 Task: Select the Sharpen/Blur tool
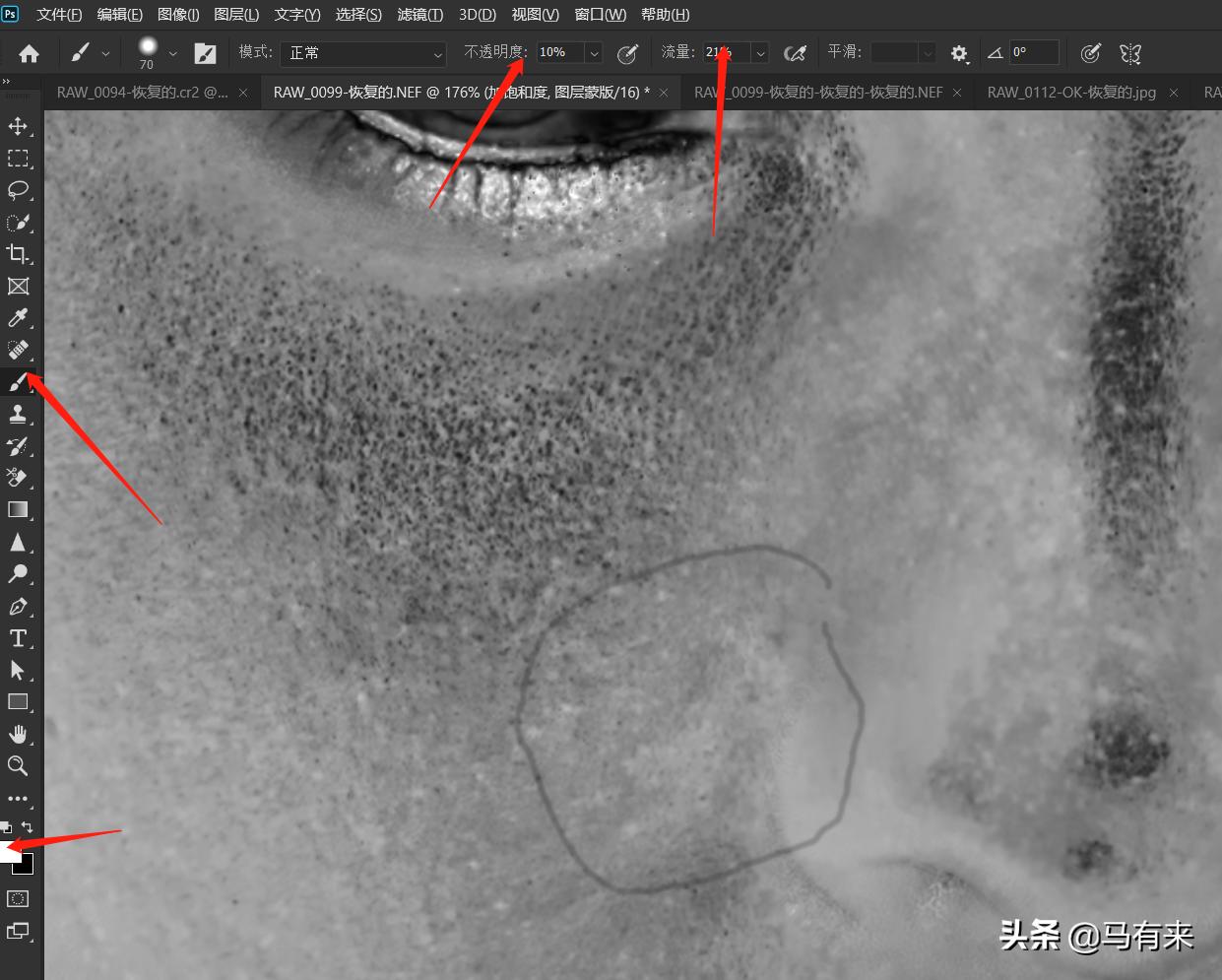(18, 543)
